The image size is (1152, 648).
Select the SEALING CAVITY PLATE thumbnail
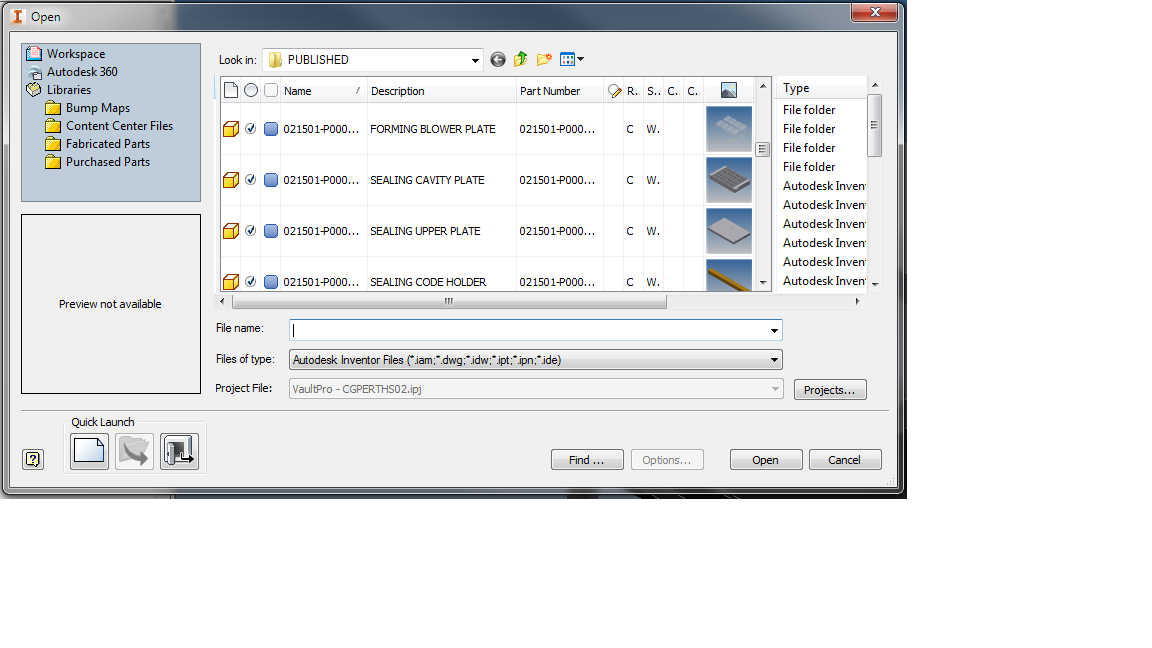tap(729, 180)
